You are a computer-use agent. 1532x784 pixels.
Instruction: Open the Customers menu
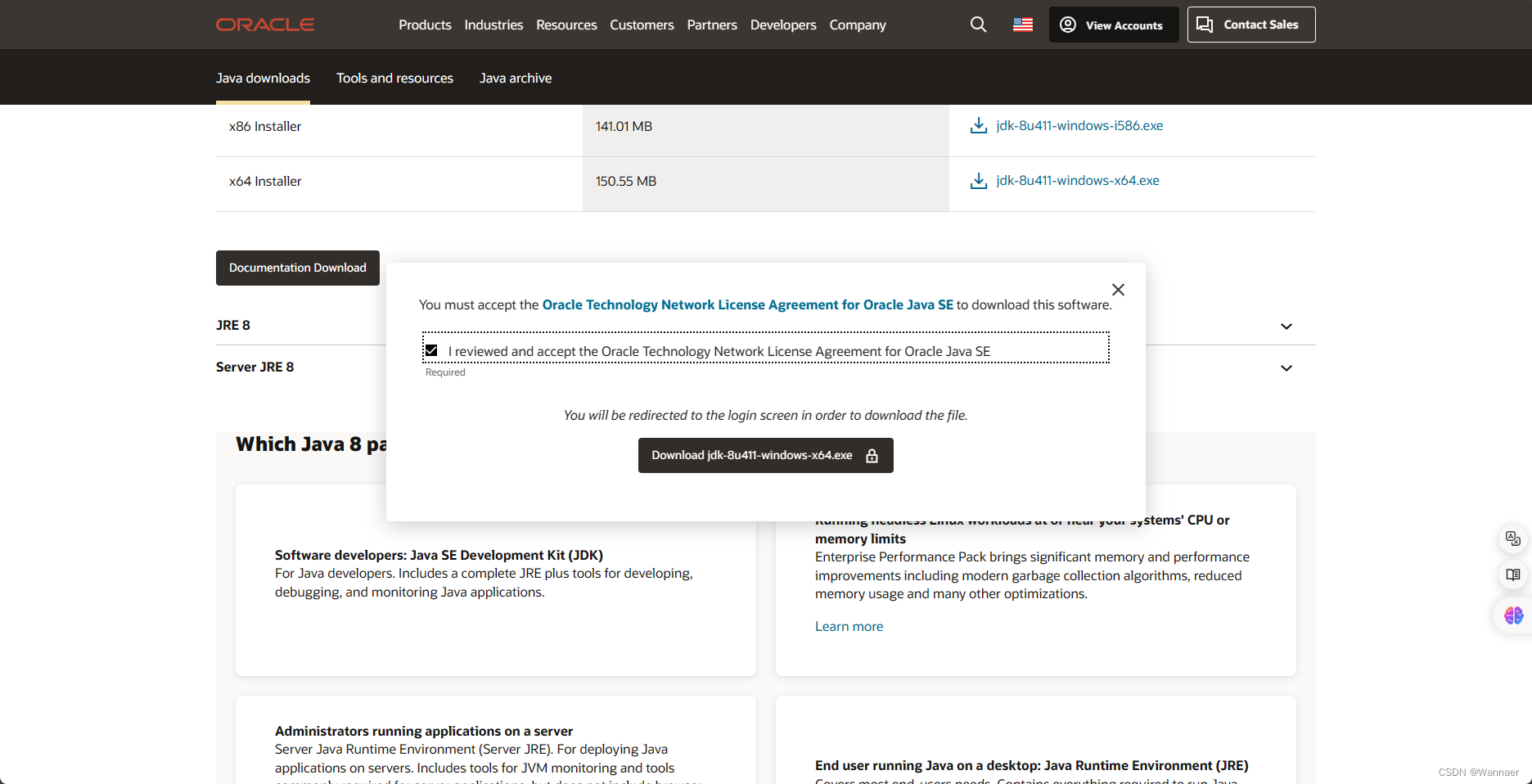tap(642, 25)
